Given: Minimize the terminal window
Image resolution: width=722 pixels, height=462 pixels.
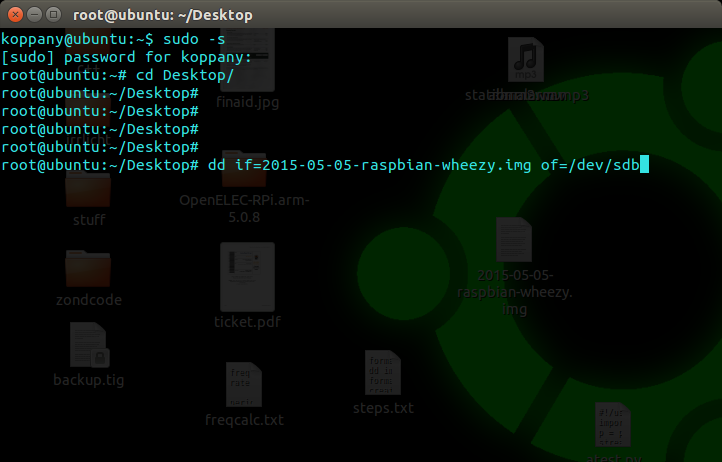Looking at the screenshot, I should pyautogui.click(x=35, y=15).
